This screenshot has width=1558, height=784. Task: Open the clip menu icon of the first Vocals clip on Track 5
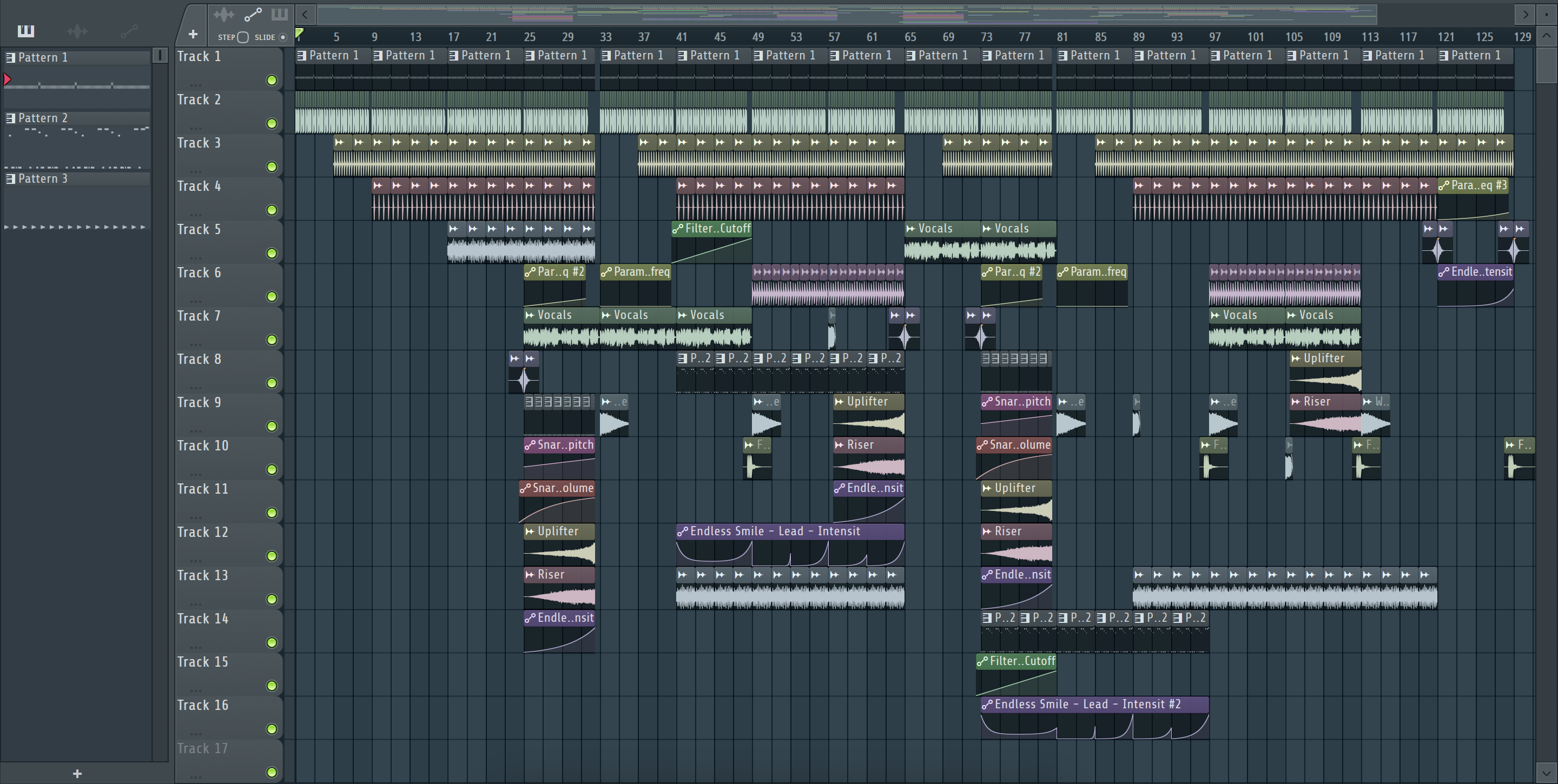click(911, 229)
